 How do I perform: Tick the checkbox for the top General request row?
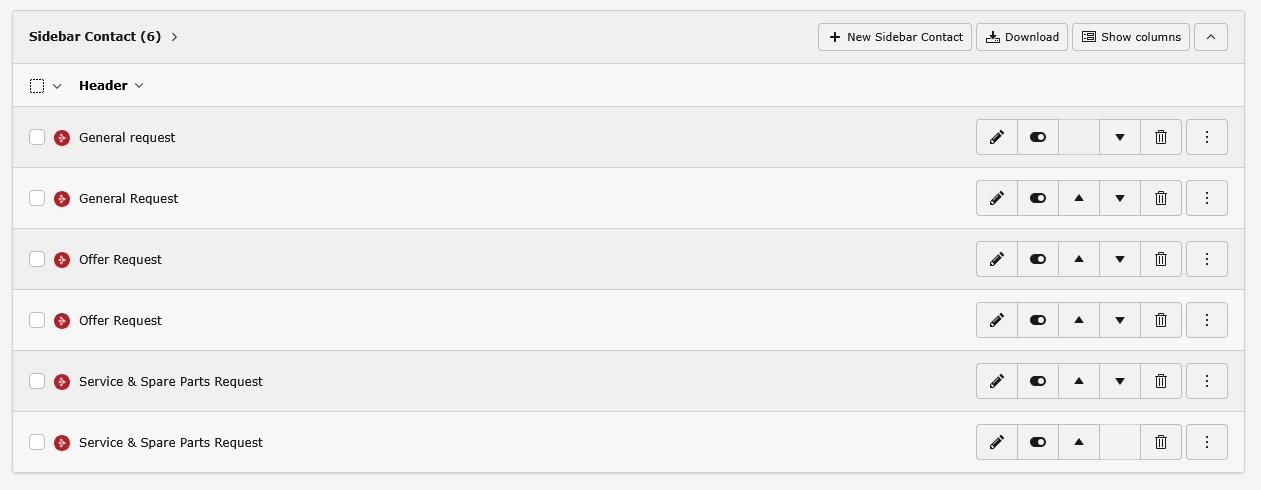[37, 137]
